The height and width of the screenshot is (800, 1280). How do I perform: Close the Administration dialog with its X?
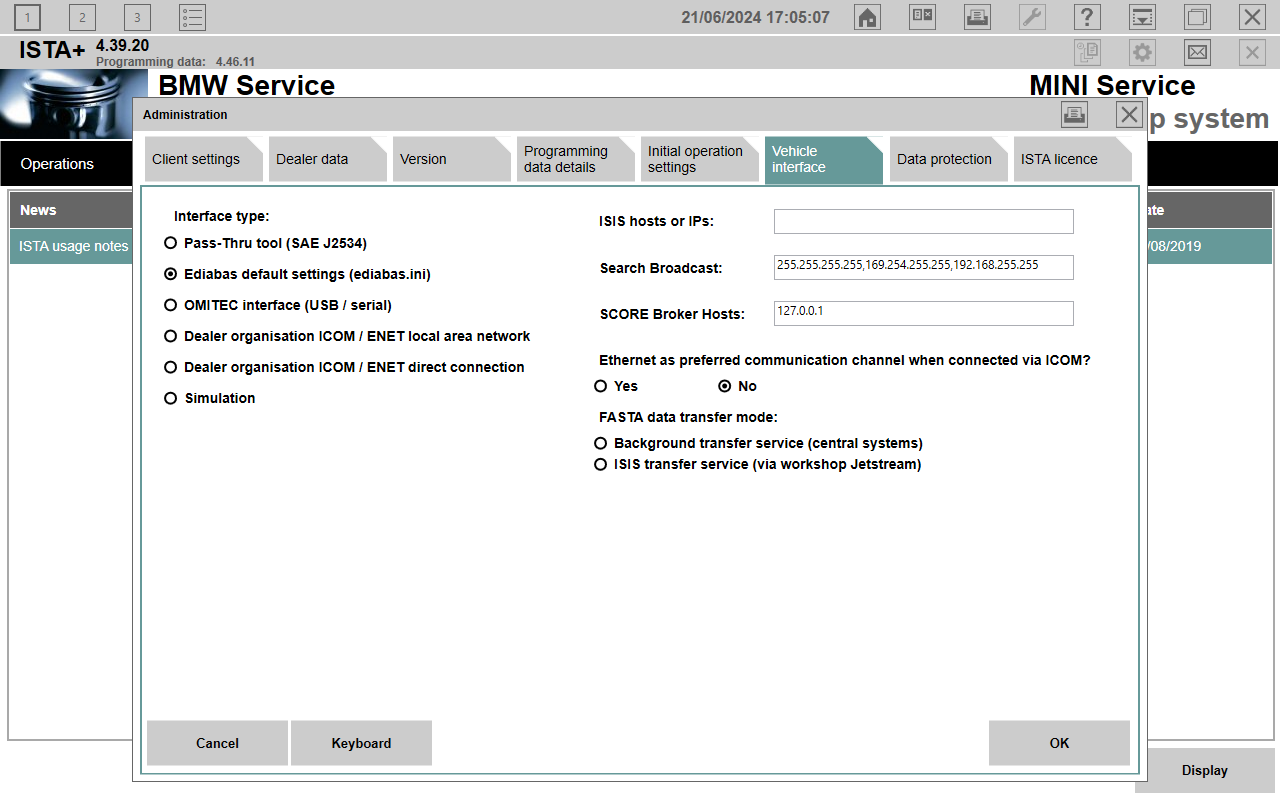tap(1130, 115)
